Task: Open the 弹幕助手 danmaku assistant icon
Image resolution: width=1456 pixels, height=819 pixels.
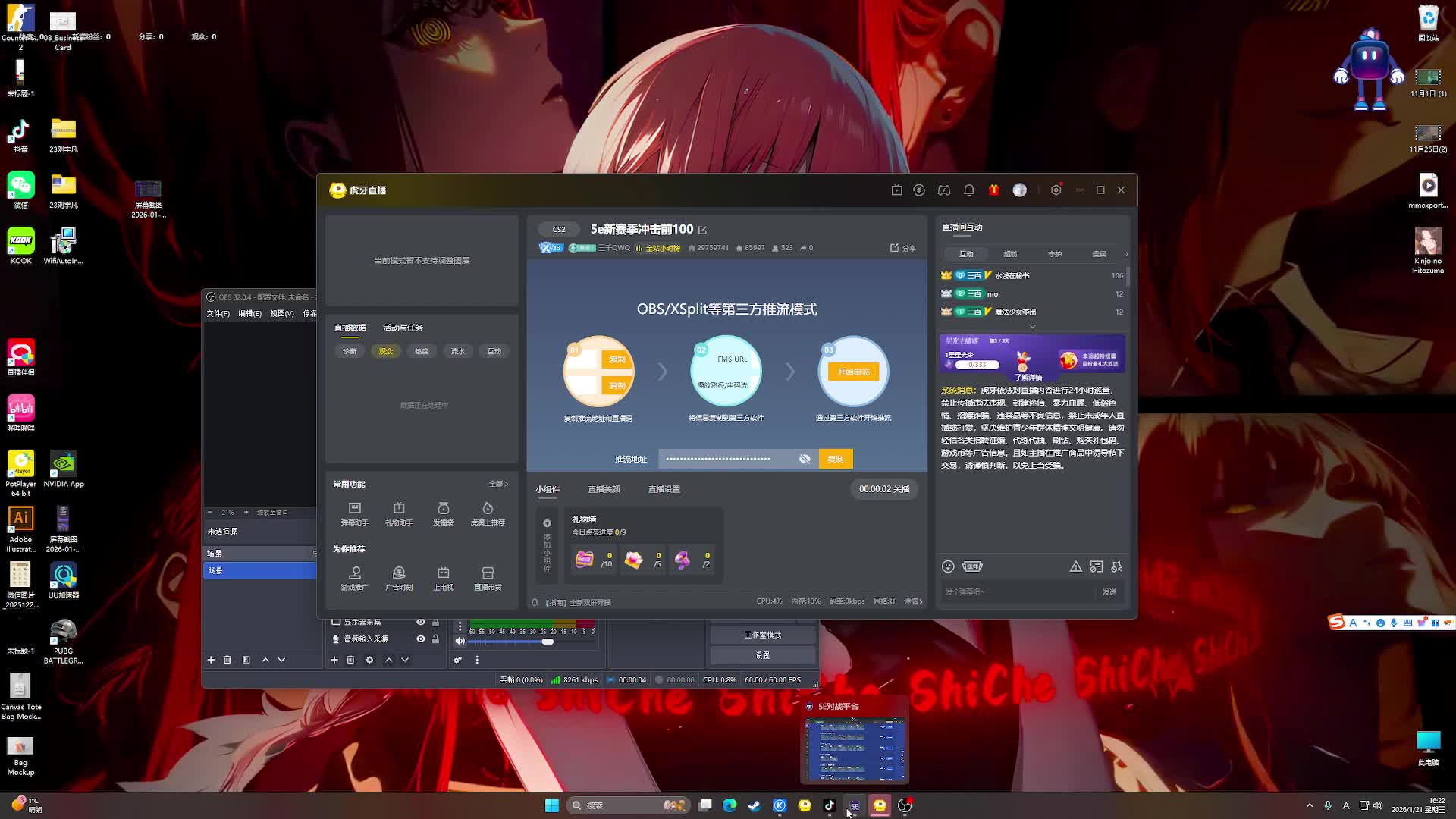Action: coord(354,509)
